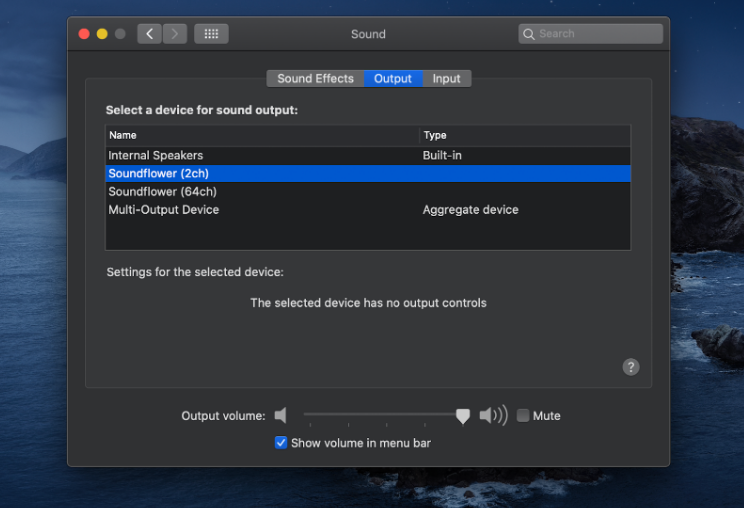Open the help question mark button
Image resolution: width=744 pixels, height=508 pixels.
pos(631,367)
